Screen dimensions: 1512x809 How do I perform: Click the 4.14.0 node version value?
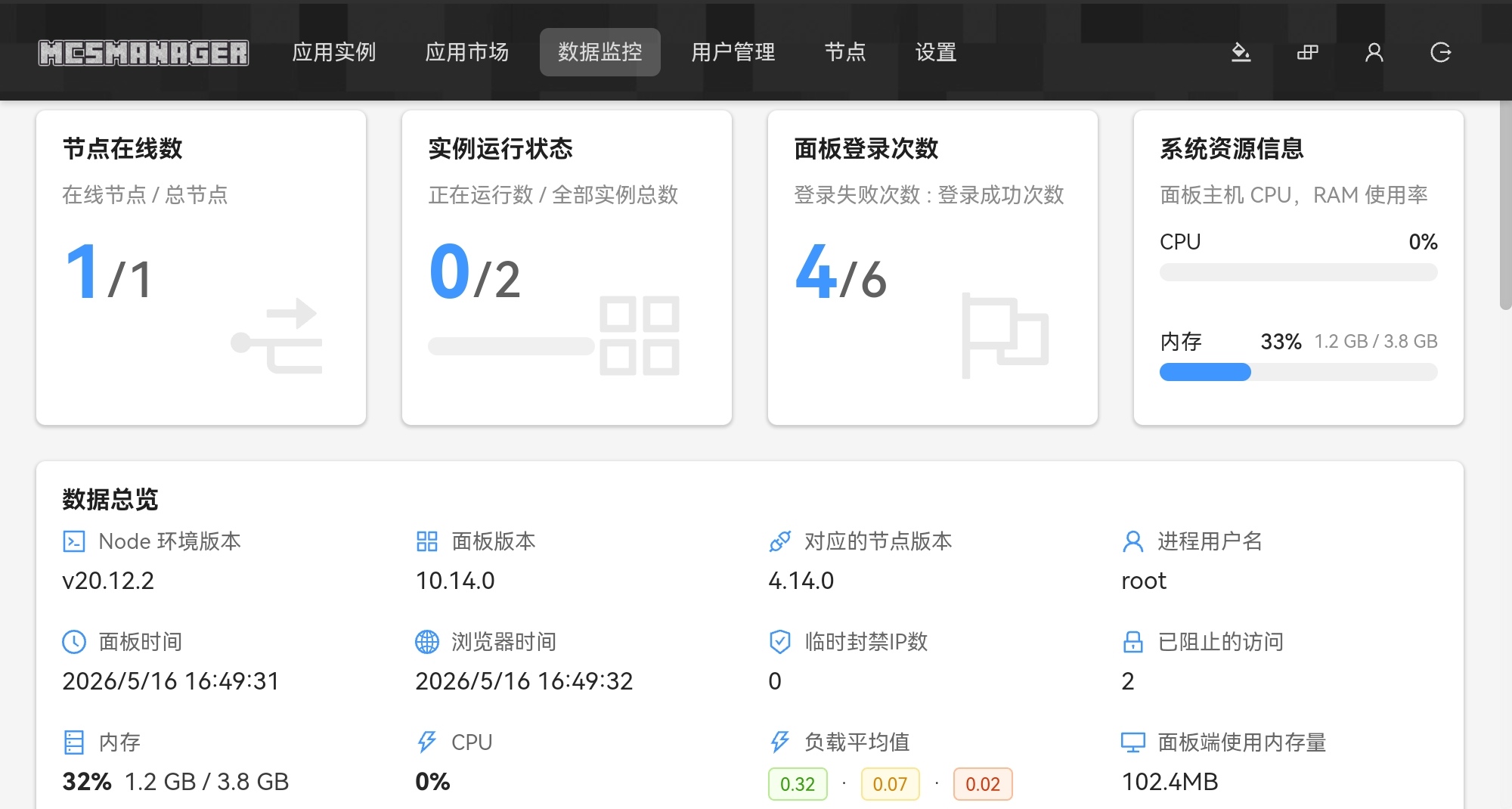pos(801,581)
